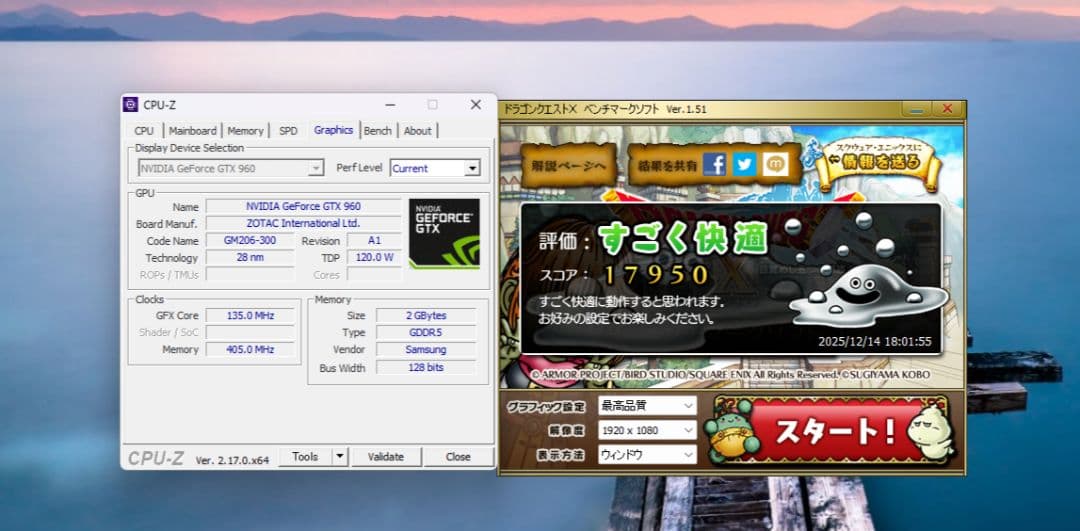This screenshot has height=531, width=1080.
Task: Click the TDP 120.0 W value
Action: 374,258
